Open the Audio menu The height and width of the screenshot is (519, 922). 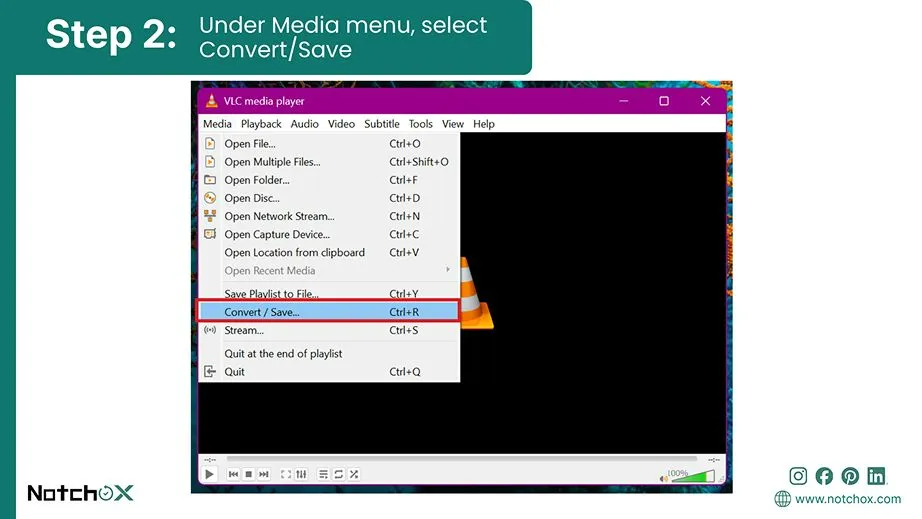(305, 124)
